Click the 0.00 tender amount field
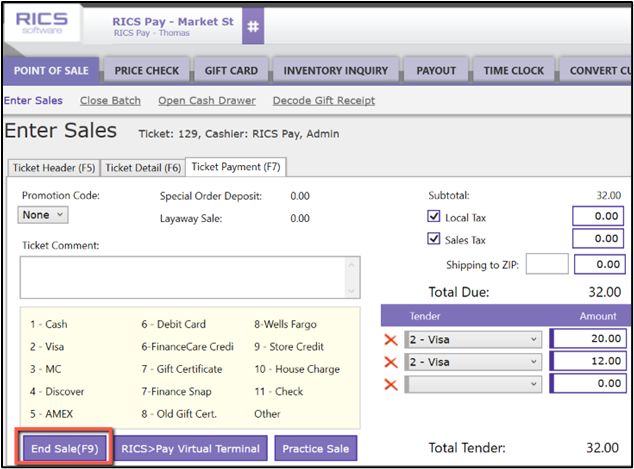Image resolution: width=634 pixels, height=469 pixels. pyautogui.click(x=588, y=383)
